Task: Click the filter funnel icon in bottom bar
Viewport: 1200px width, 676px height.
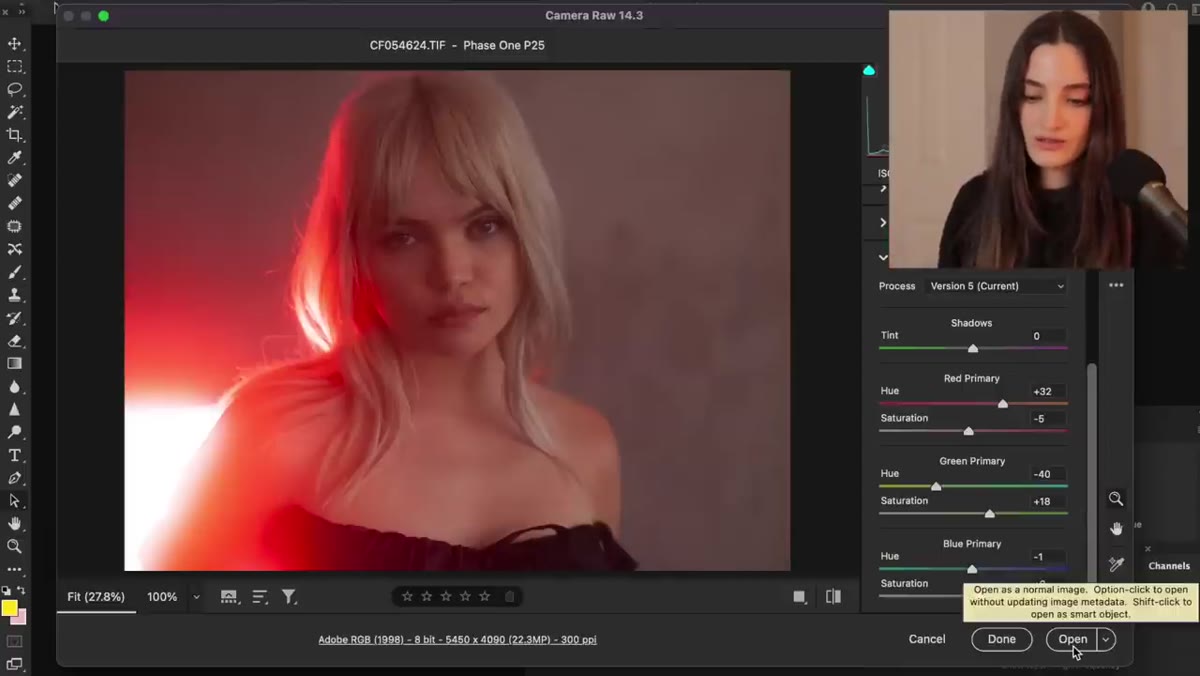Action: (289, 597)
